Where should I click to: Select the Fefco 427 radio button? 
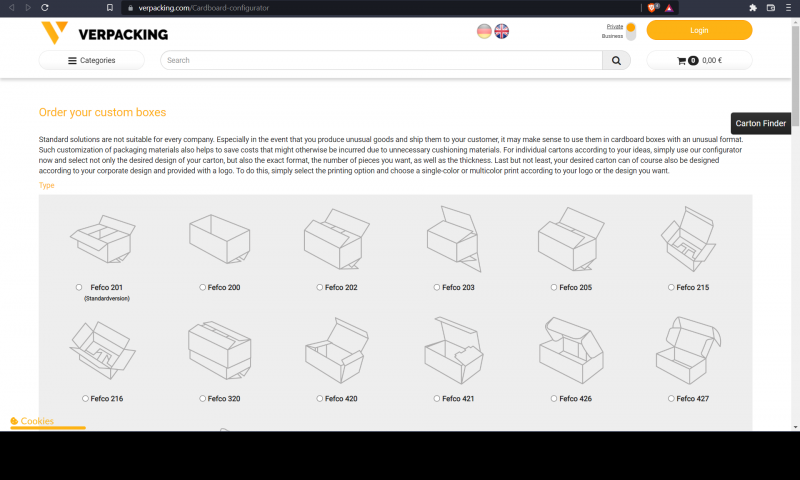click(671, 398)
